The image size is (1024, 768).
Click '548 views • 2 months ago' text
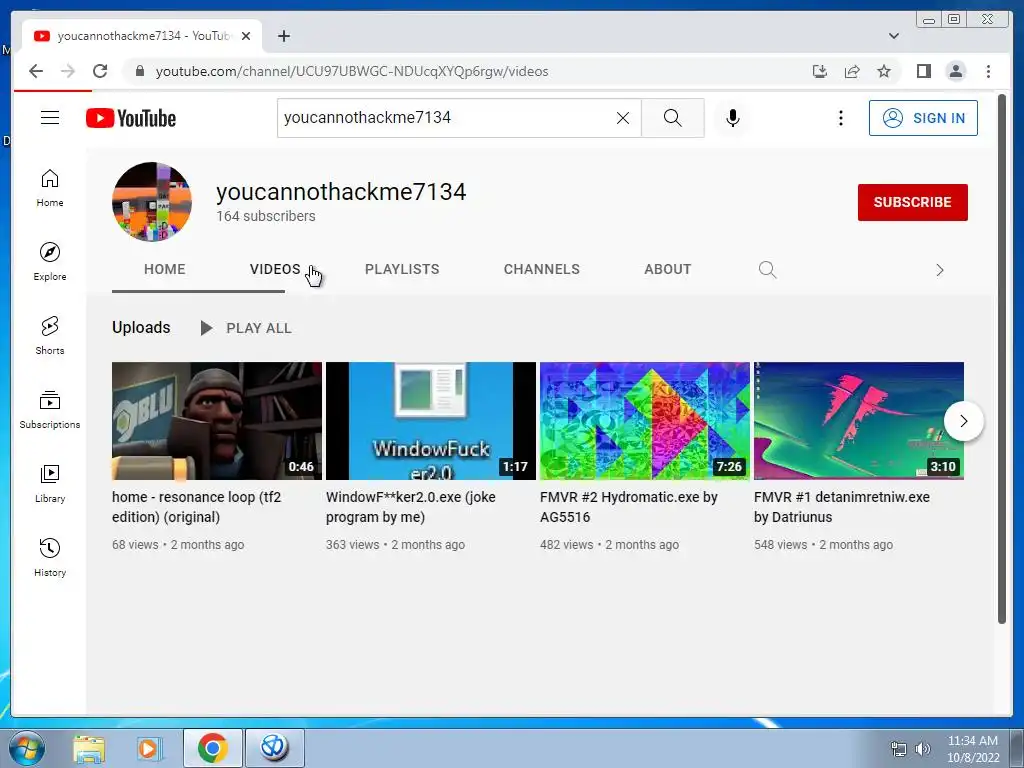pos(823,545)
